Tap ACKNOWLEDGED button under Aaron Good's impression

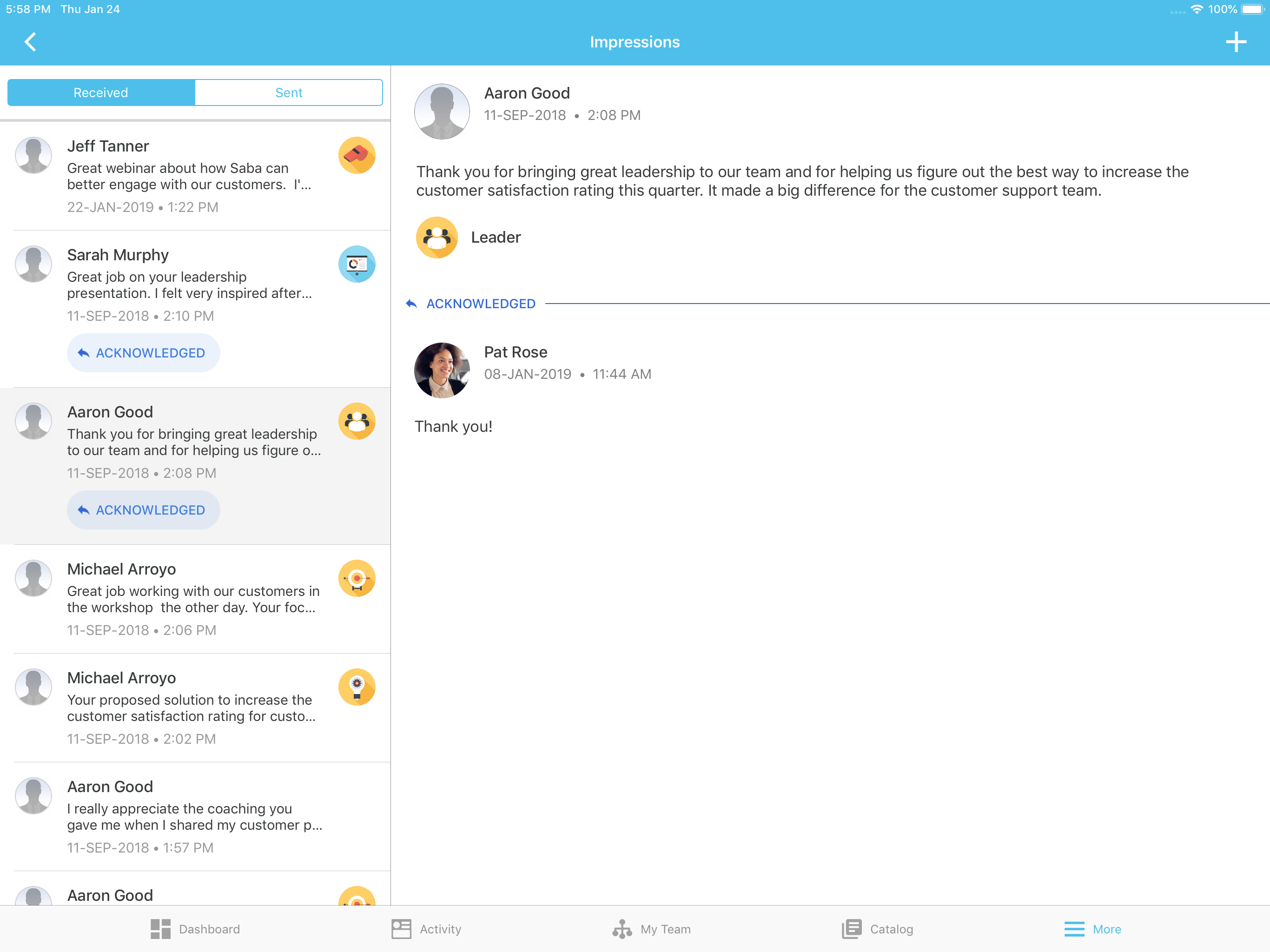point(143,510)
